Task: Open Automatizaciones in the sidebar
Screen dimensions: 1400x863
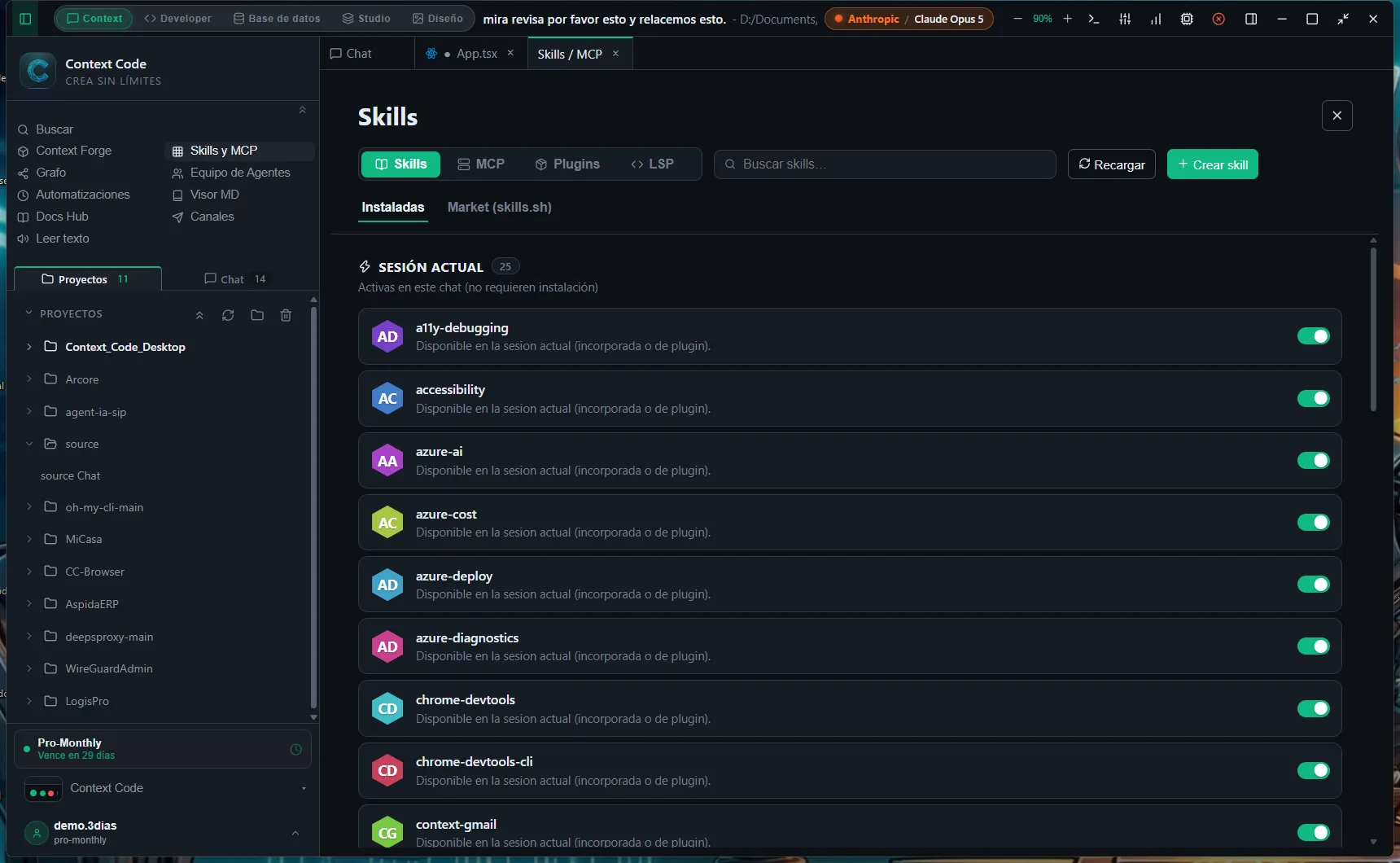Action: (74, 195)
